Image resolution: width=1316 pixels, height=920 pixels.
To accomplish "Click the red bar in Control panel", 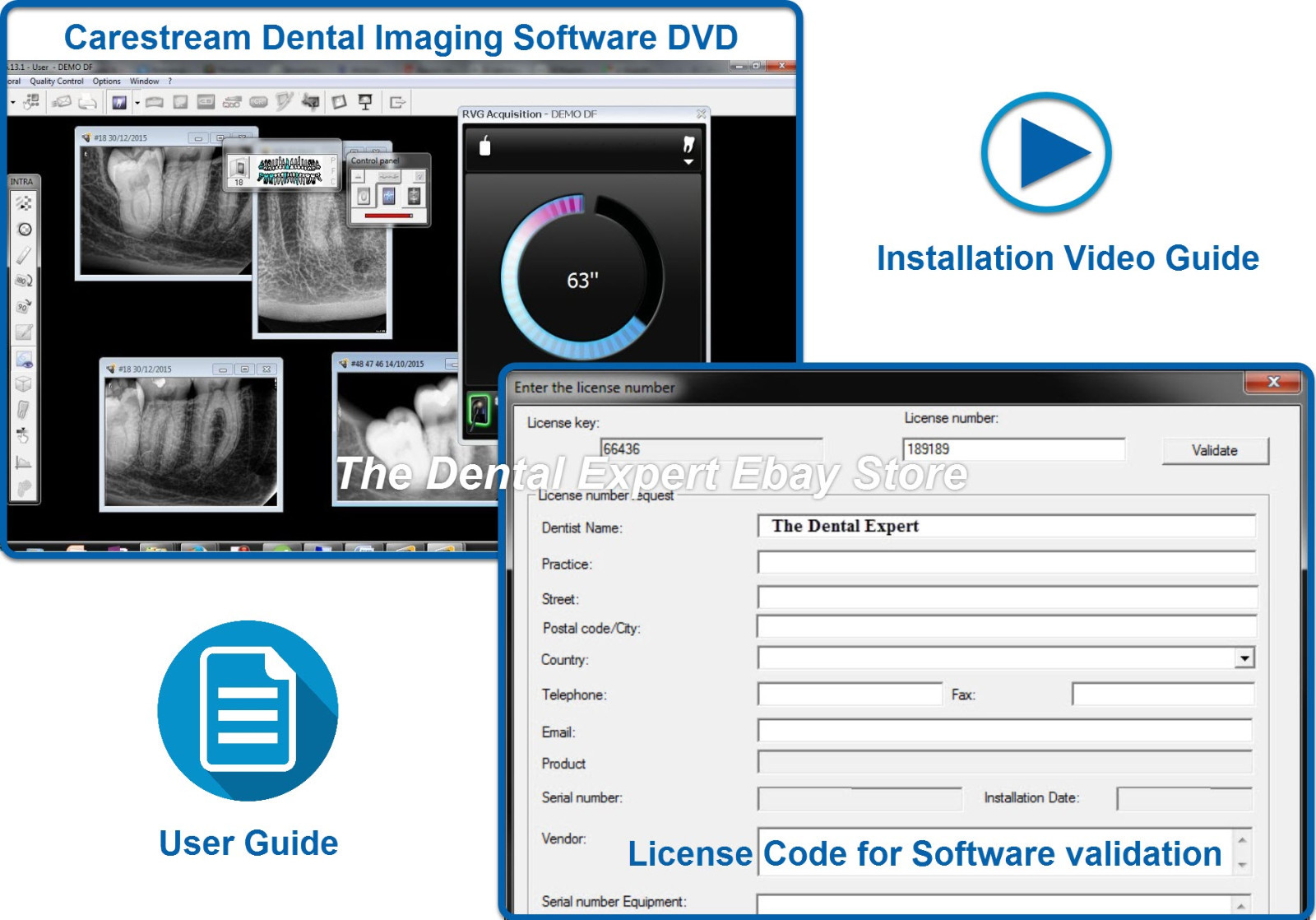I will click(x=389, y=216).
